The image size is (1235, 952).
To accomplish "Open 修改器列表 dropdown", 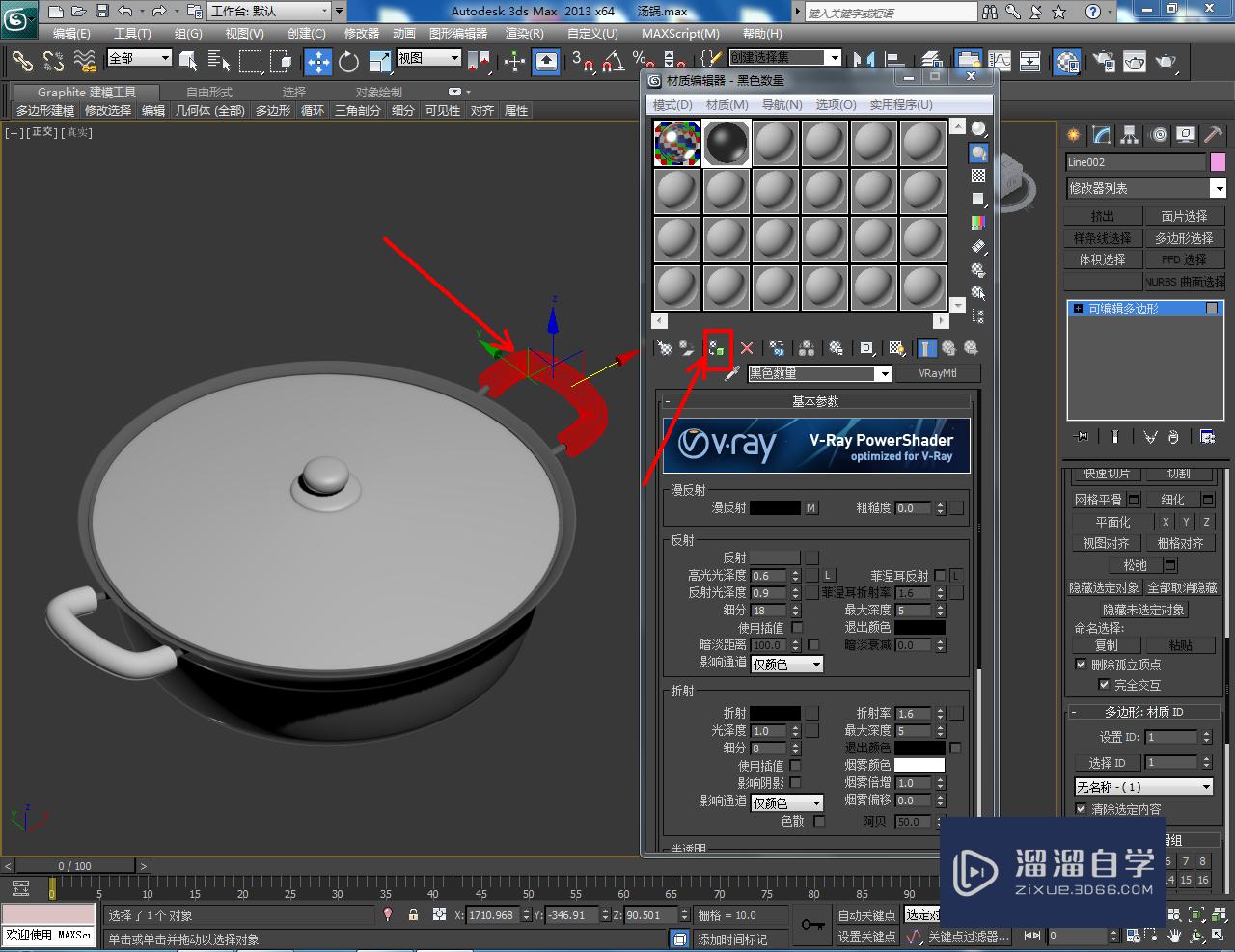I will click(1145, 188).
